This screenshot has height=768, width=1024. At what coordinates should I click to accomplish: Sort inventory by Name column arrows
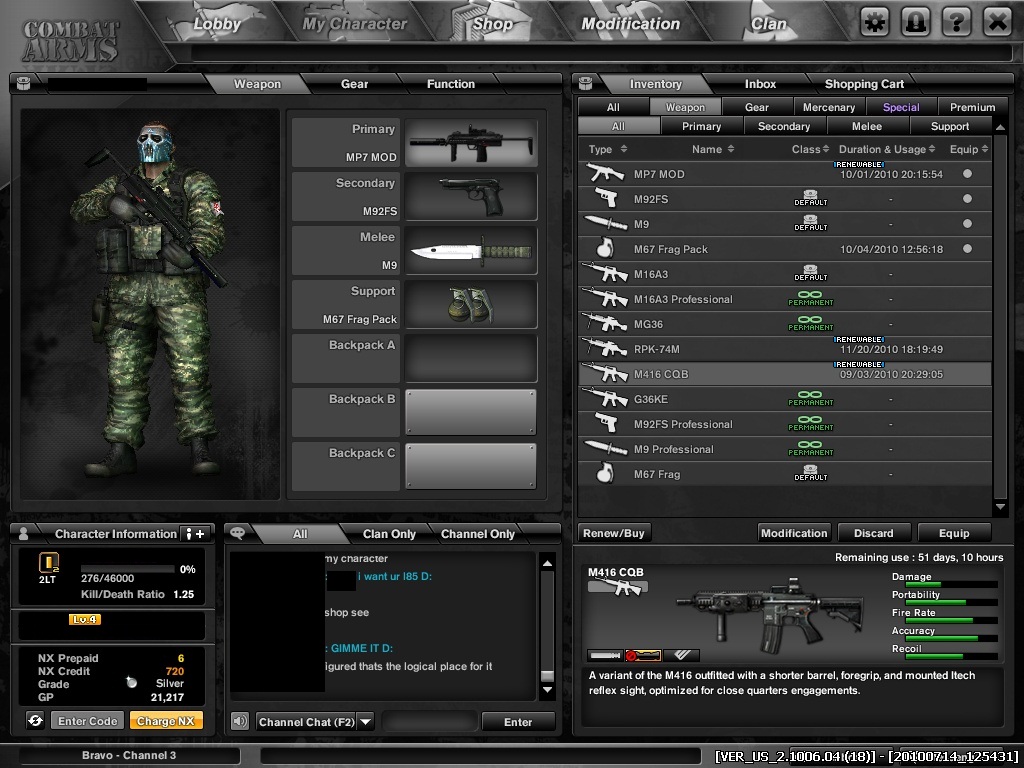[731, 149]
